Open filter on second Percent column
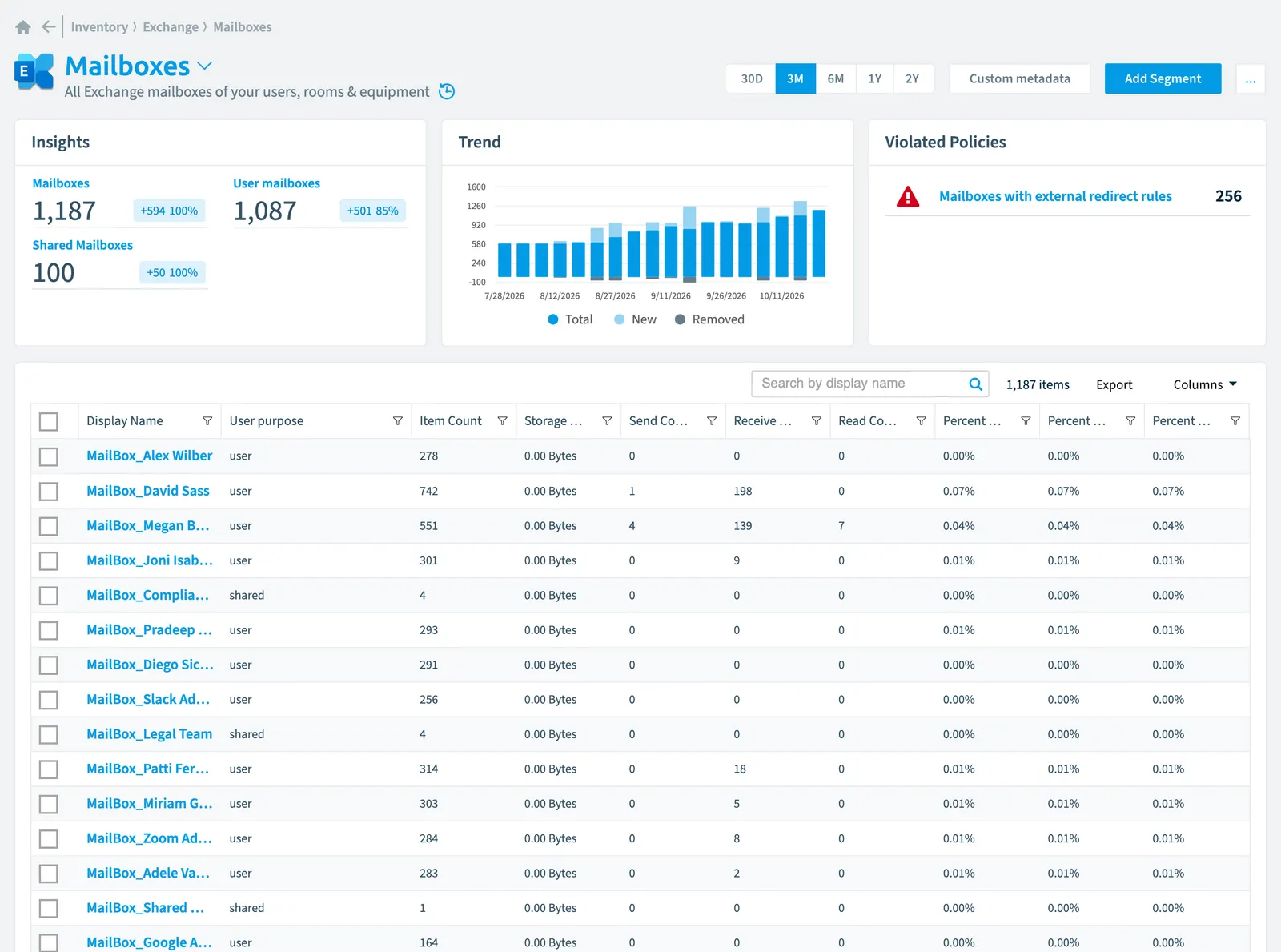The width and height of the screenshot is (1281, 952). (x=1130, y=421)
